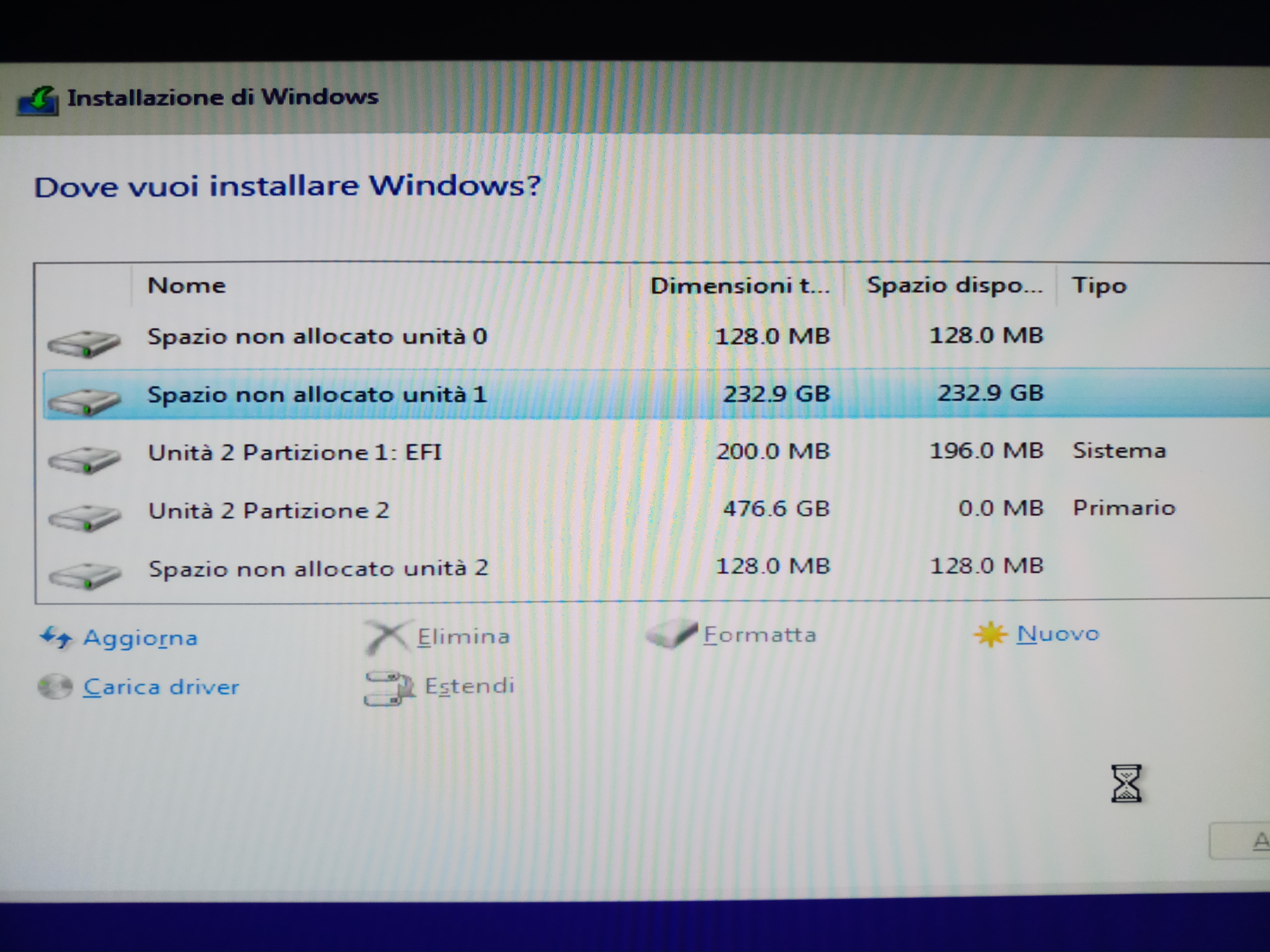Click the Formatta drive icon
Screen dimensions: 1270x952
click(672, 633)
